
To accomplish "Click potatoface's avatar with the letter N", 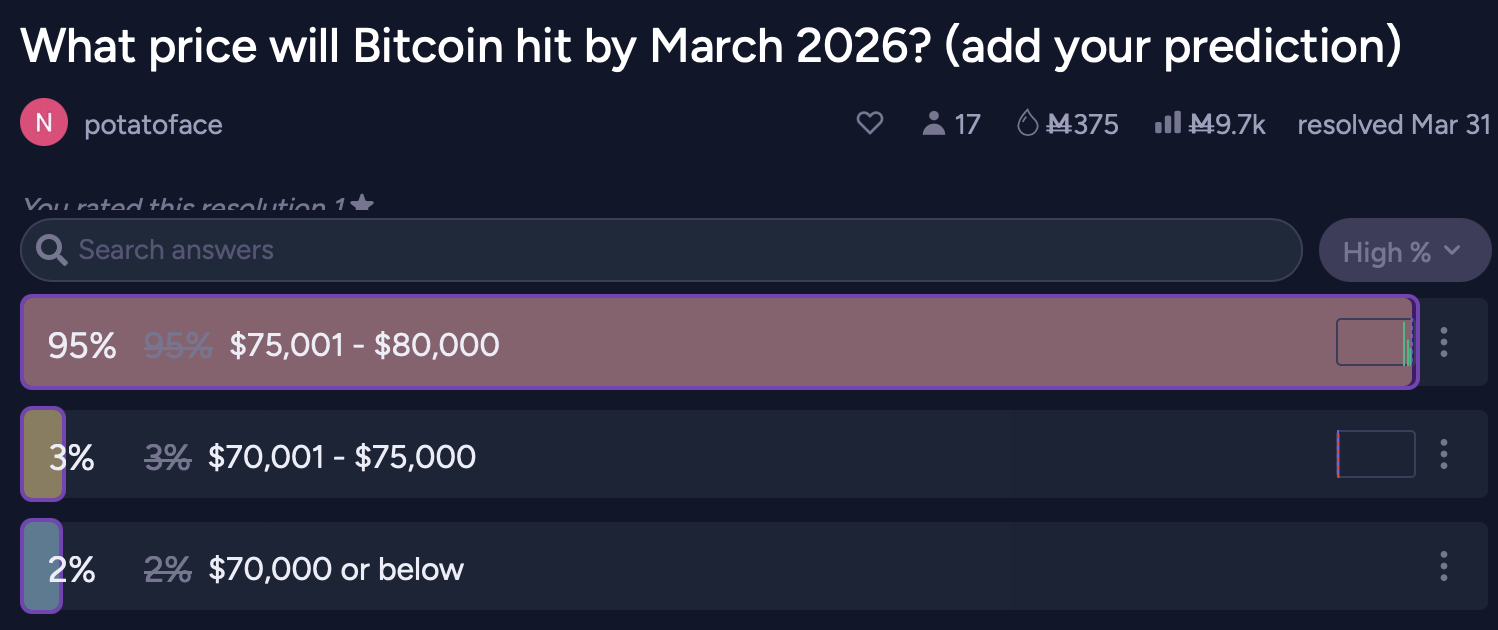I will coord(44,124).
